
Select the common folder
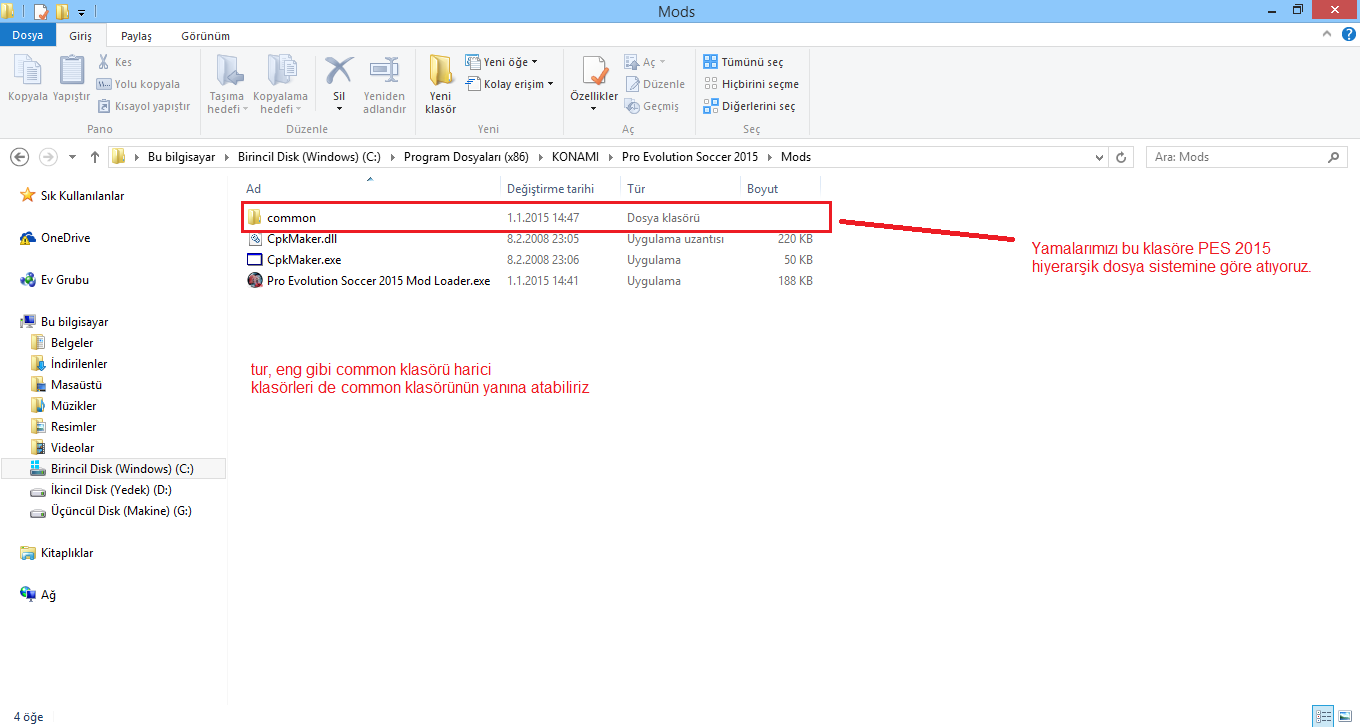(536, 217)
